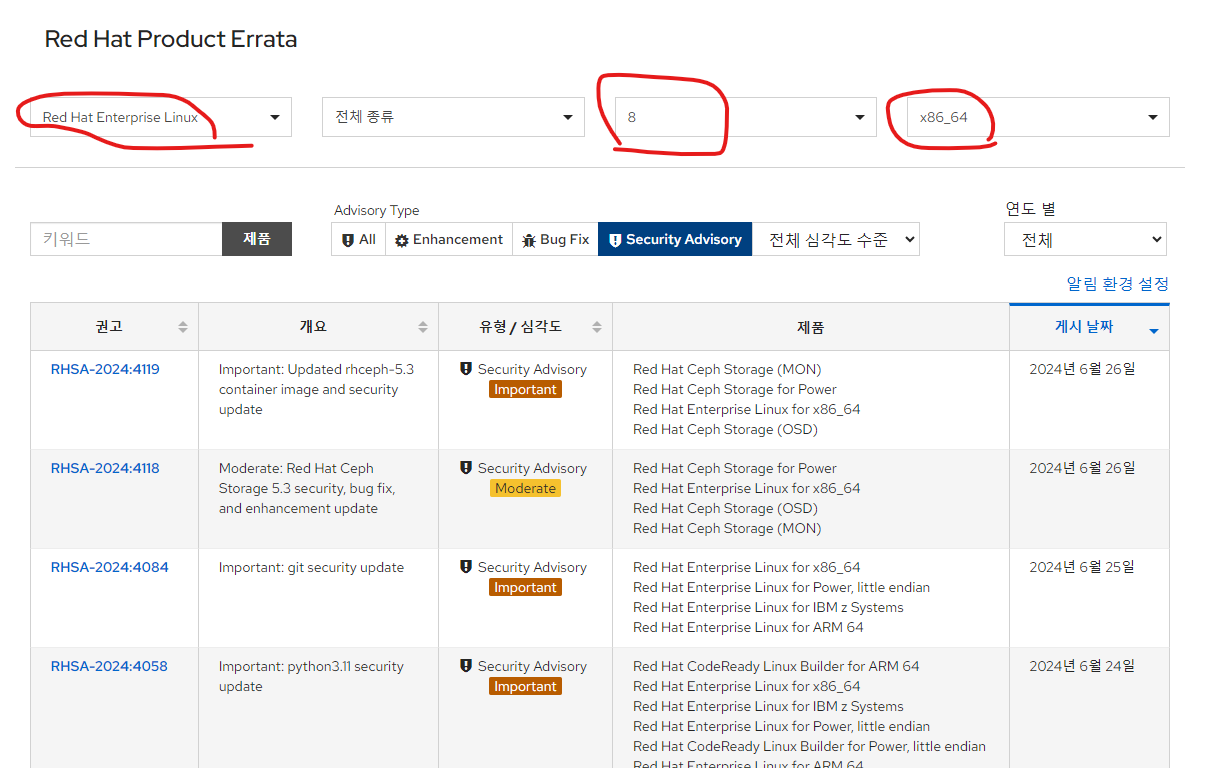Select the All advisory type filter
The image size is (1222, 768).
click(x=358, y=239)
